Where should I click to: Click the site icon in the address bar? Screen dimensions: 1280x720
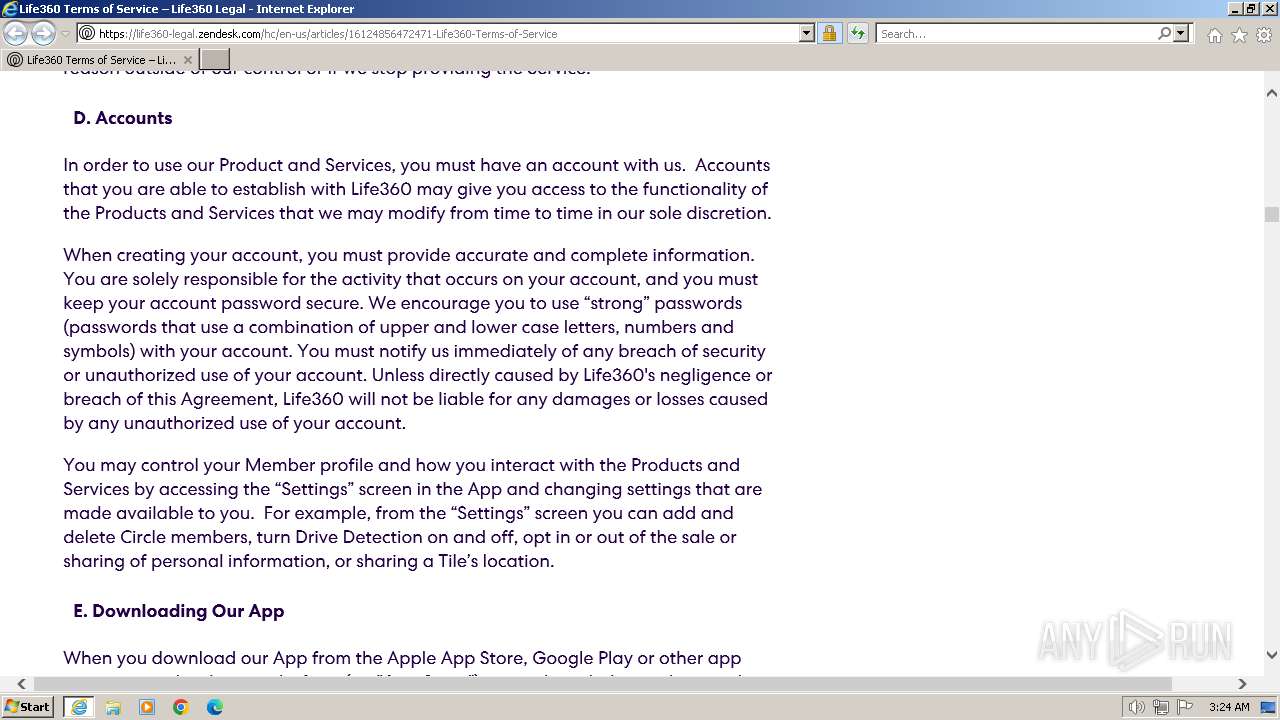tap(88, 33)
